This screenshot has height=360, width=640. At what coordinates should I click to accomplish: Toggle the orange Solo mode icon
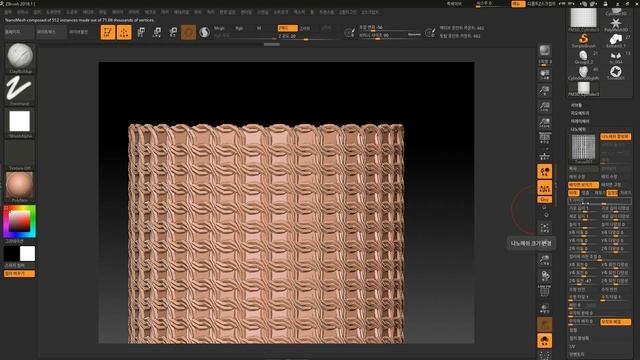(544, 341)
